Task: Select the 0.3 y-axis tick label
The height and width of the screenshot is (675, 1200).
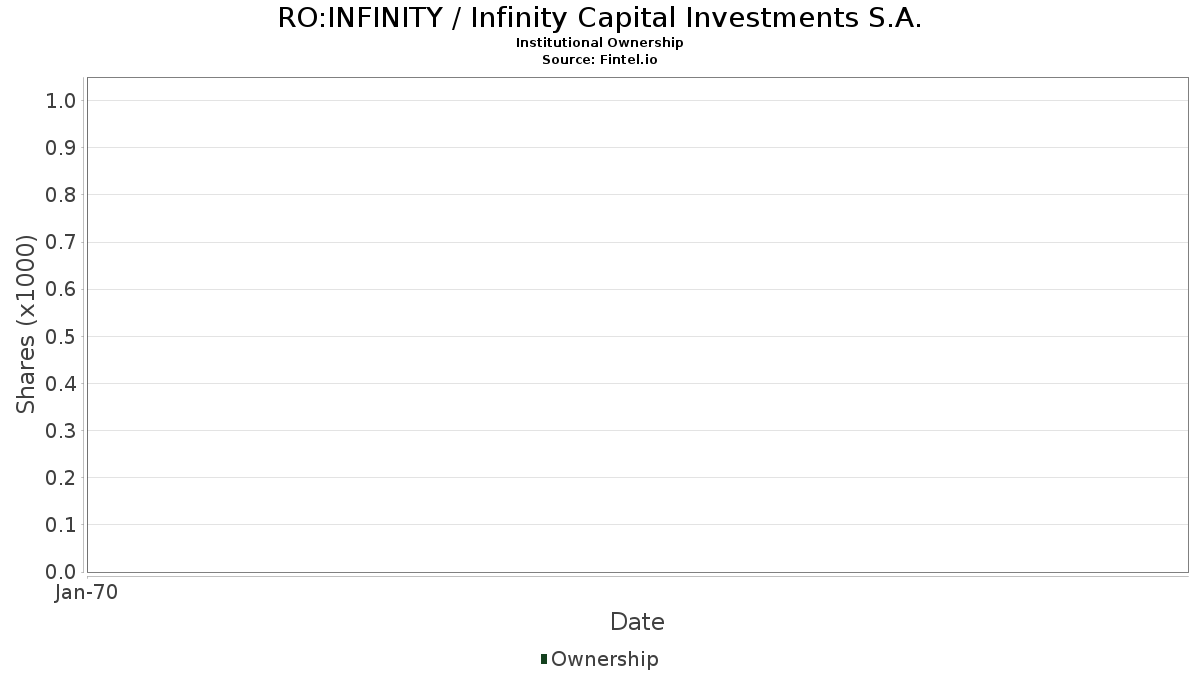Action: pyautogui.click(x=61, y=430)
